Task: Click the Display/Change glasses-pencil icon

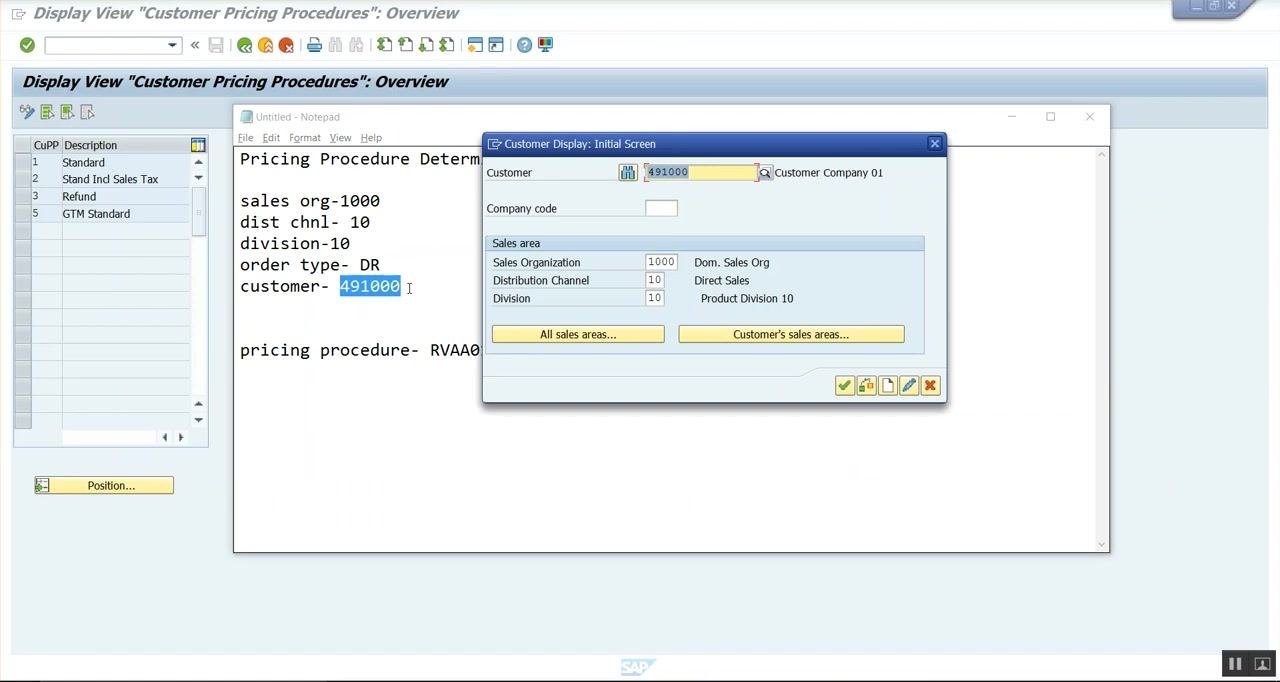Action: pyautogui.click(x=27, y=112)
